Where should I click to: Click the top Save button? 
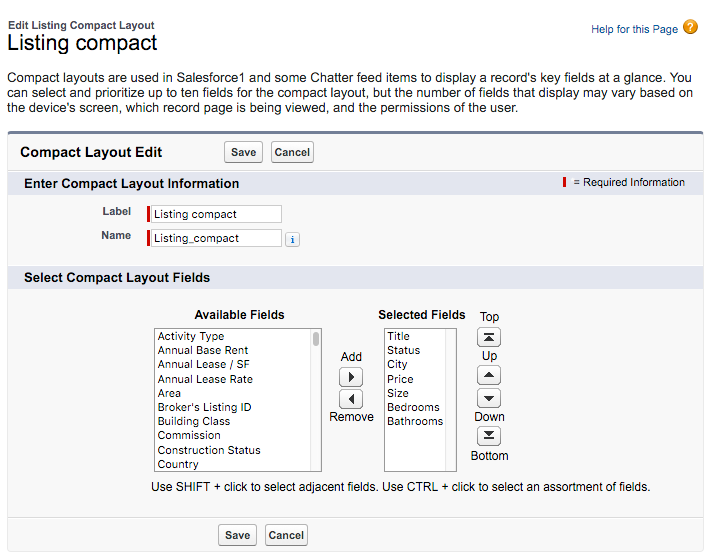243,152
